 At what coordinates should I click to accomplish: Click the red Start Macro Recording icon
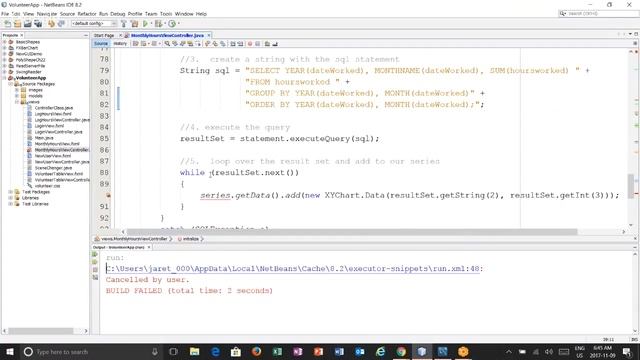[250, 44]
